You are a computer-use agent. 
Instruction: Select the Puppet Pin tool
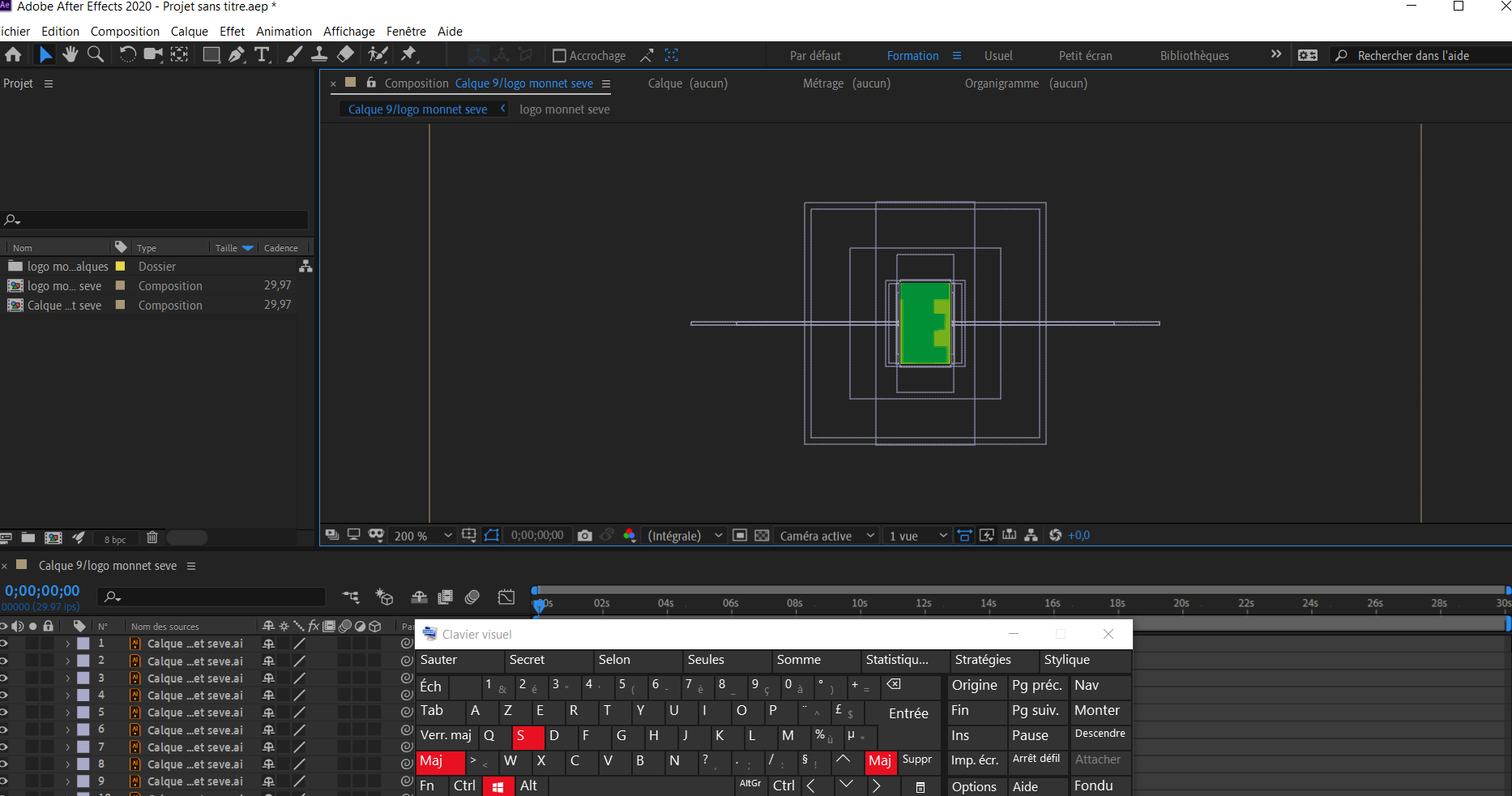408,54
